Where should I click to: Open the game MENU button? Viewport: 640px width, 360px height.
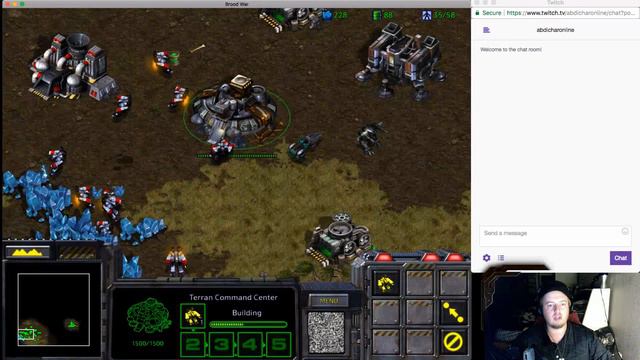coord(329,301)
